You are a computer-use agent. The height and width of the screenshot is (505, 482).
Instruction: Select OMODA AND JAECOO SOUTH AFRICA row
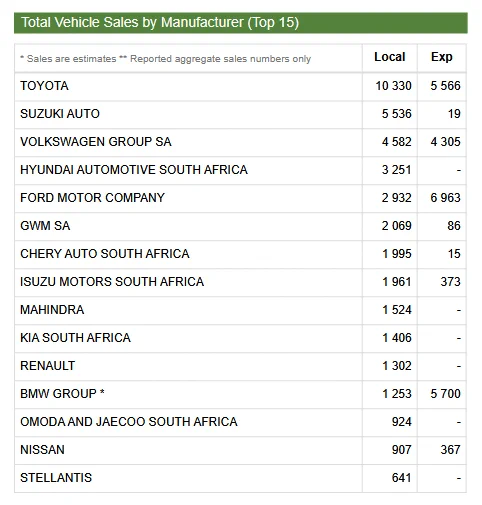coord(240,422)
